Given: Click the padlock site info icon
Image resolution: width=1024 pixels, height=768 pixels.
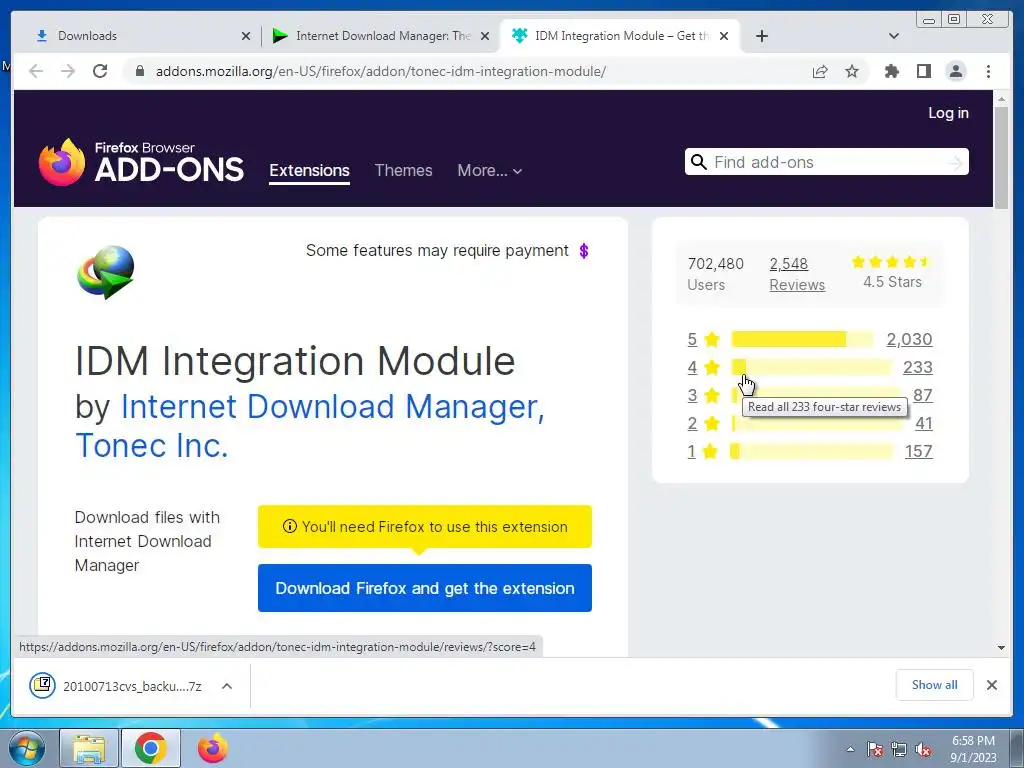Looking at the screenshot, I should (x=139, y=71).
